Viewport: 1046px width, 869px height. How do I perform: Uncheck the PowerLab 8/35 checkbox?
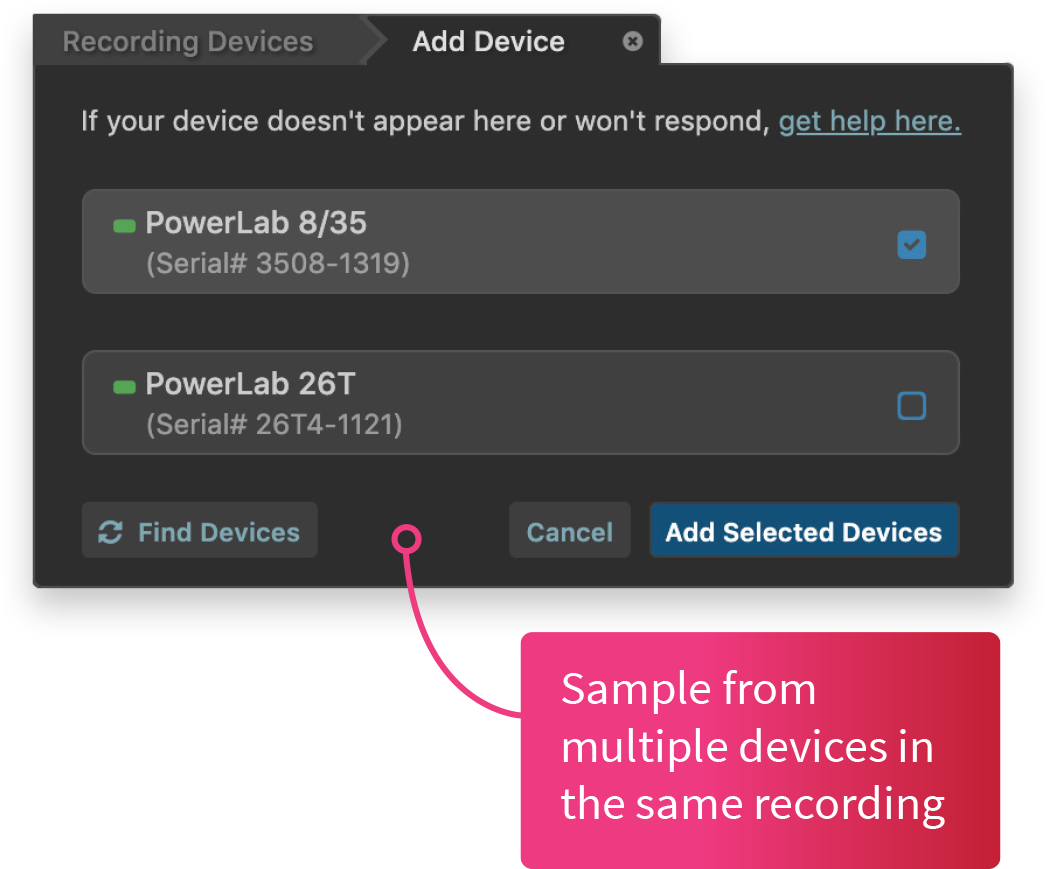pos(911,244)
